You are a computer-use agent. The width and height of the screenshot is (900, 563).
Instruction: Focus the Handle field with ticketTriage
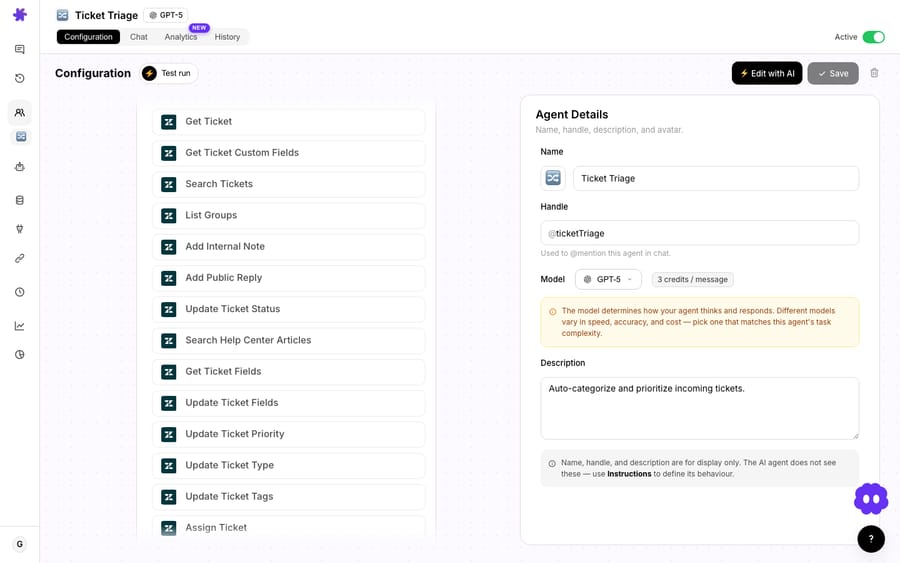coord(700,233)
